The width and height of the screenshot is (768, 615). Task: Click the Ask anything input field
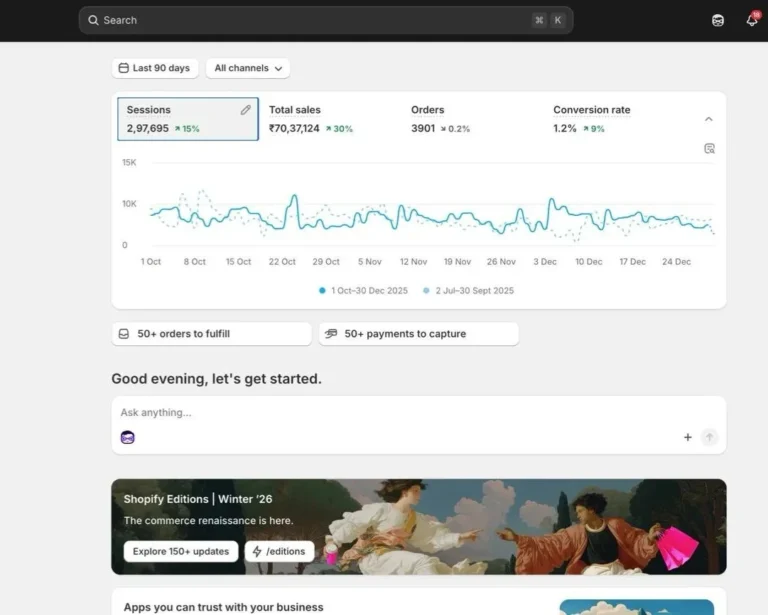400,412
